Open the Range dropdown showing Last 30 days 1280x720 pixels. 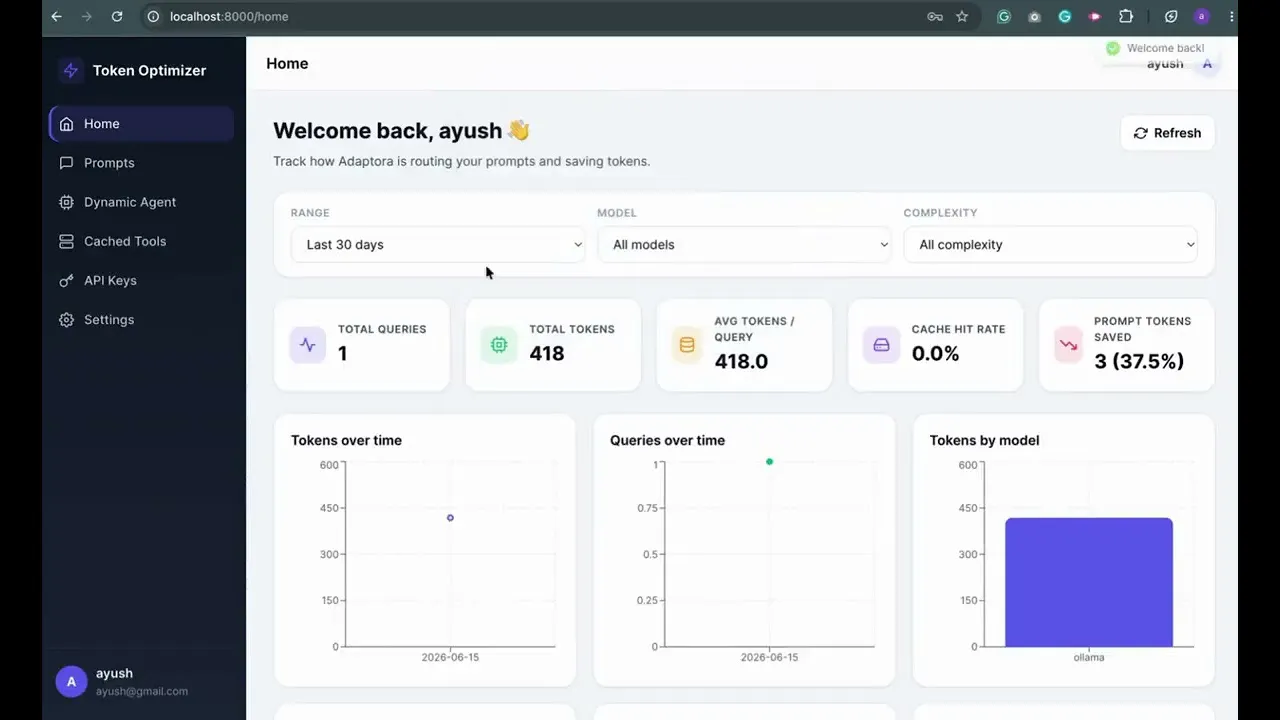tap(438, 245)
